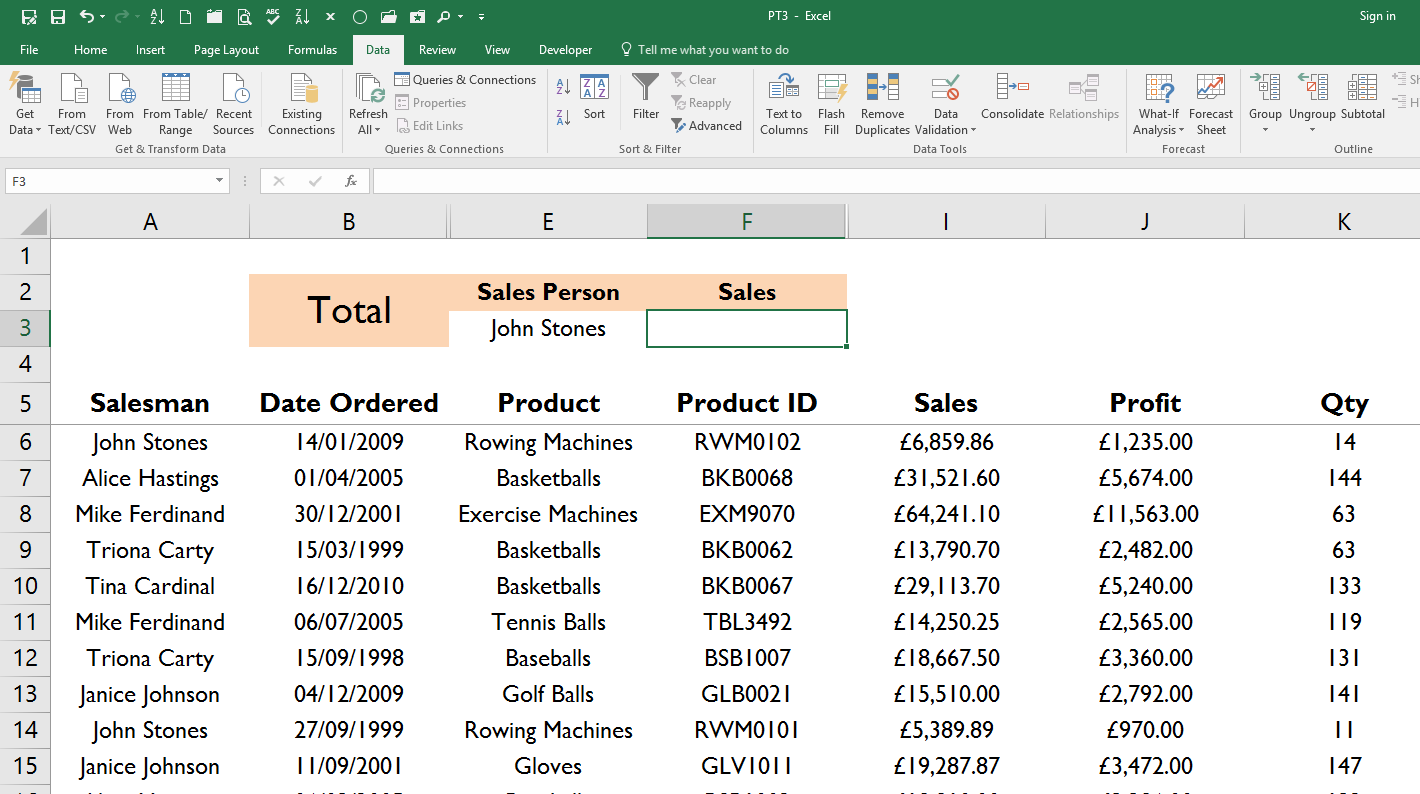Screen dimensions: 1420x794
Task: Expand the Name Box dropdown
Action: 222,181
